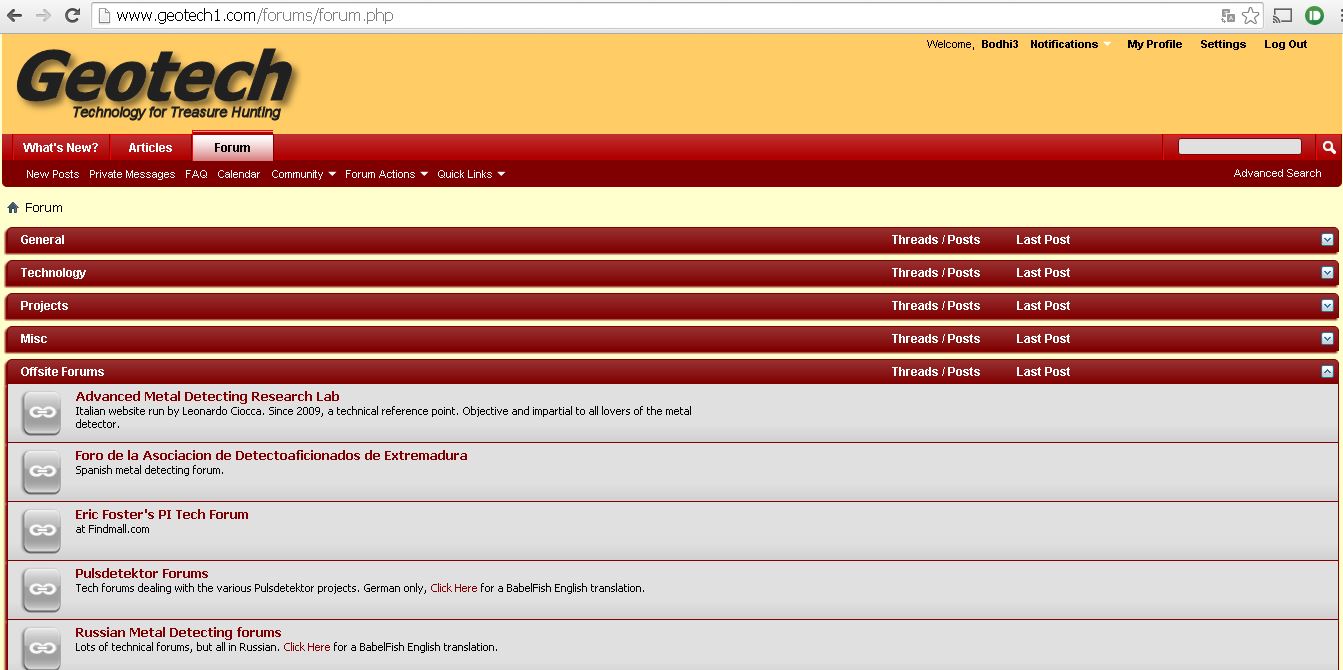Open the Cast icon in browser toolbar
The image size is (1343, 670).
[1282, 16]
